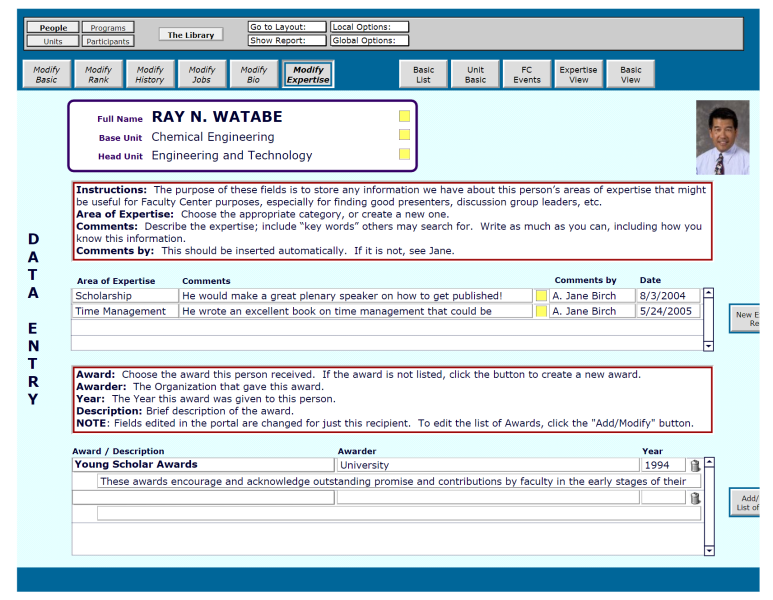Open the Global Options dropdown
773x600 pixels.
pos(369,40)
